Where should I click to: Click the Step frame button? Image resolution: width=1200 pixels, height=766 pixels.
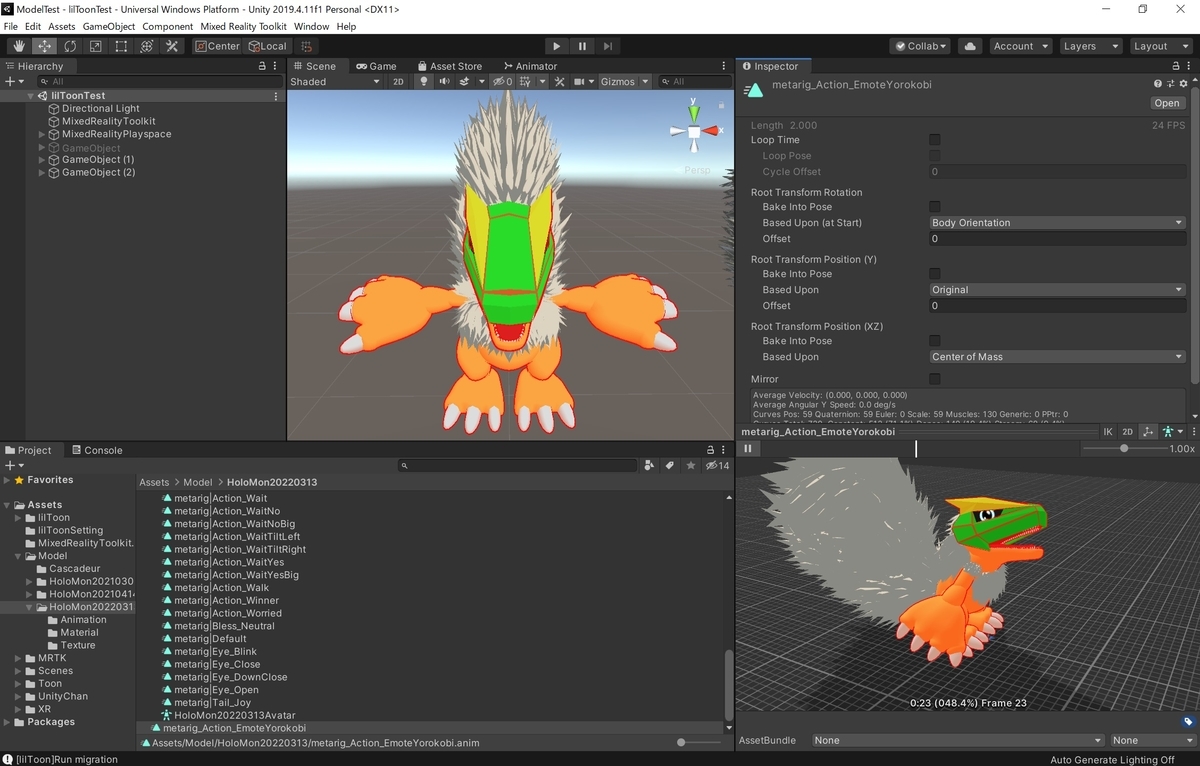[608, 46]
